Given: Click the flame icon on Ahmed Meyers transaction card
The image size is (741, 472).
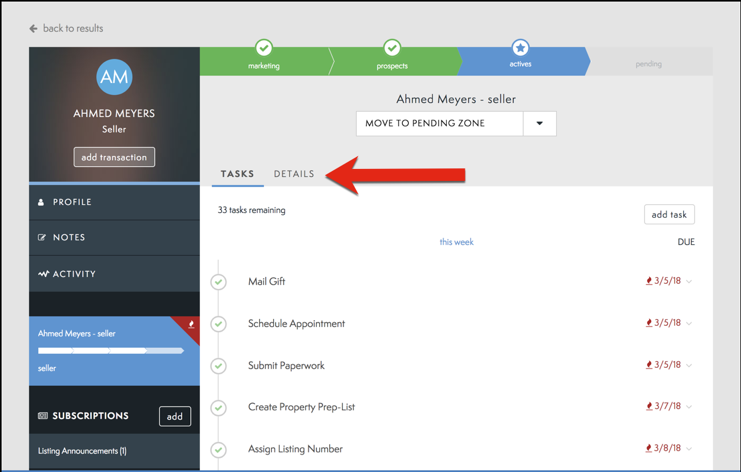Looking at the screenshot, I should (191, 325).
